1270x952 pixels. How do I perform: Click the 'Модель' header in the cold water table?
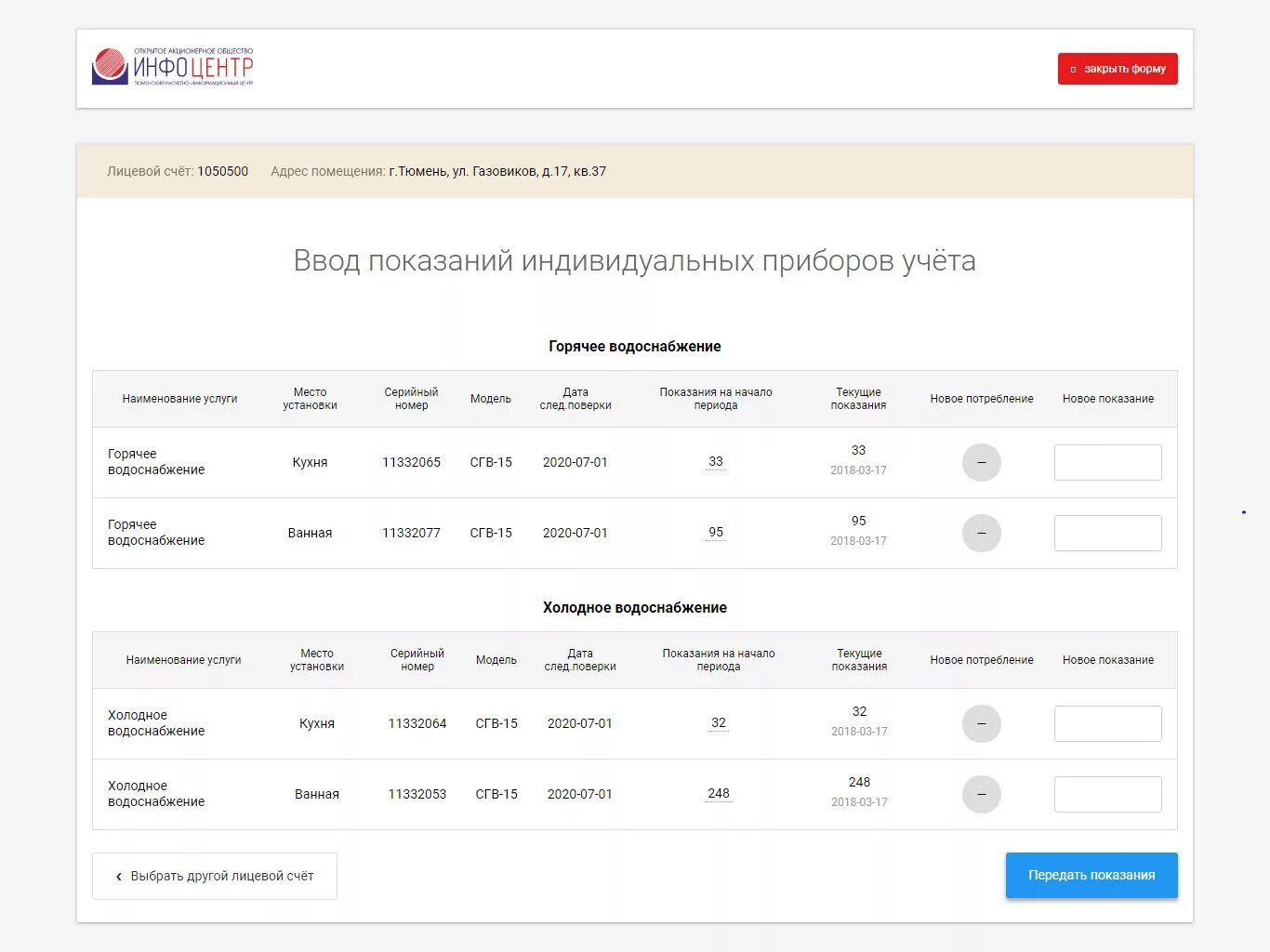pyautogui.click(x=496, y=660)
